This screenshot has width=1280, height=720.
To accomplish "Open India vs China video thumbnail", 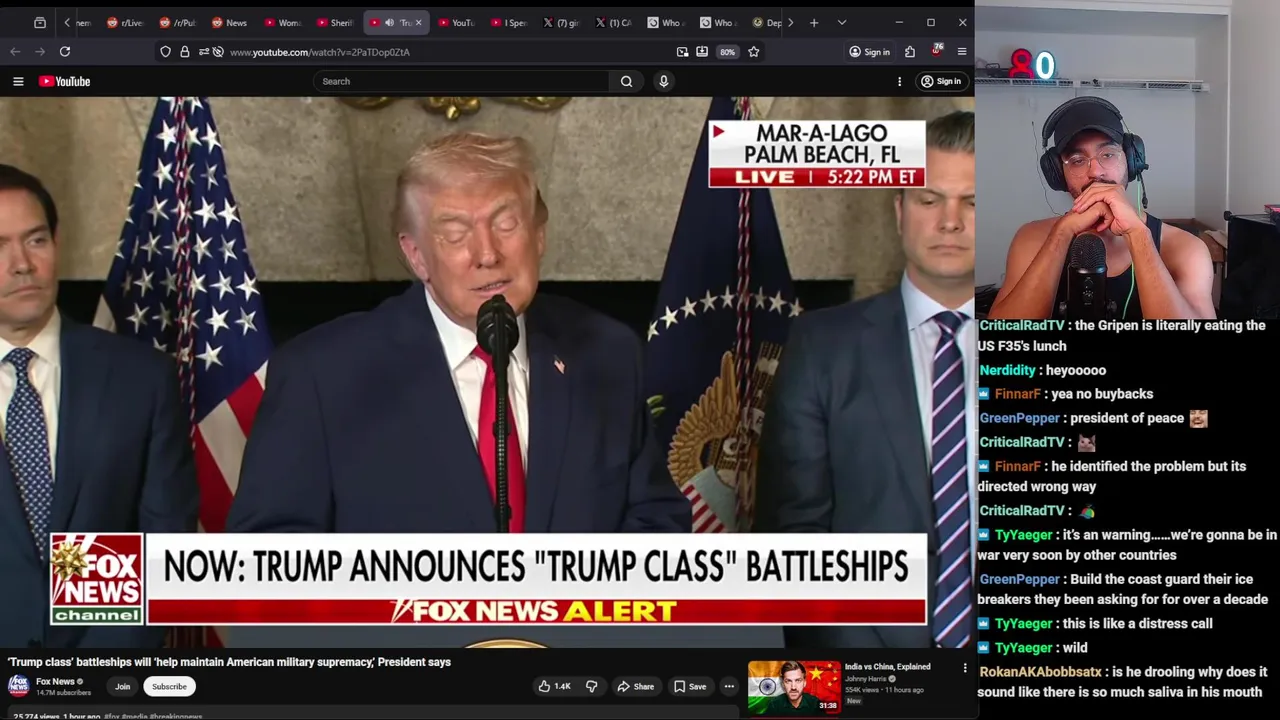I will (794, 687).
